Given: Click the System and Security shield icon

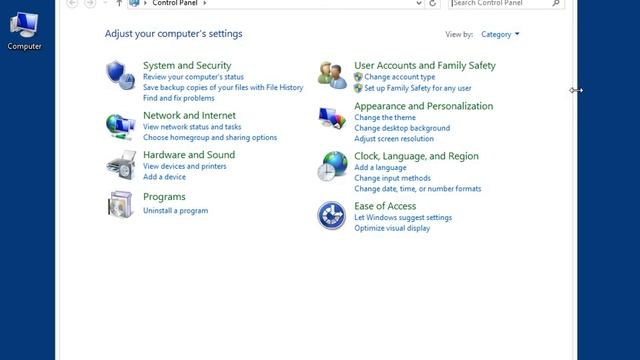Looking at the screenshot, I should click(120, 75).
